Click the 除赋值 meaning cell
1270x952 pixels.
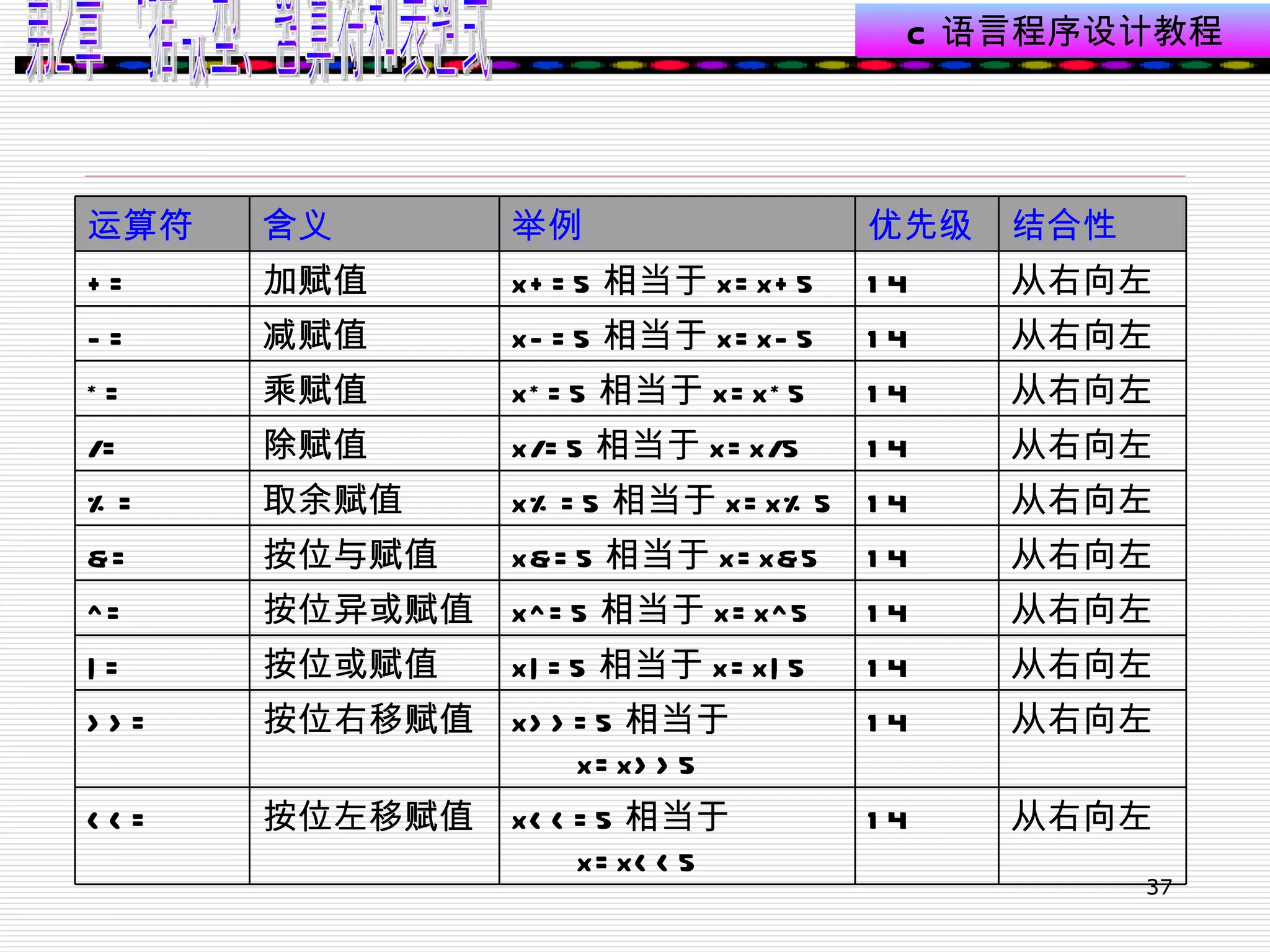pyautogui.click(x=375, y=443)
